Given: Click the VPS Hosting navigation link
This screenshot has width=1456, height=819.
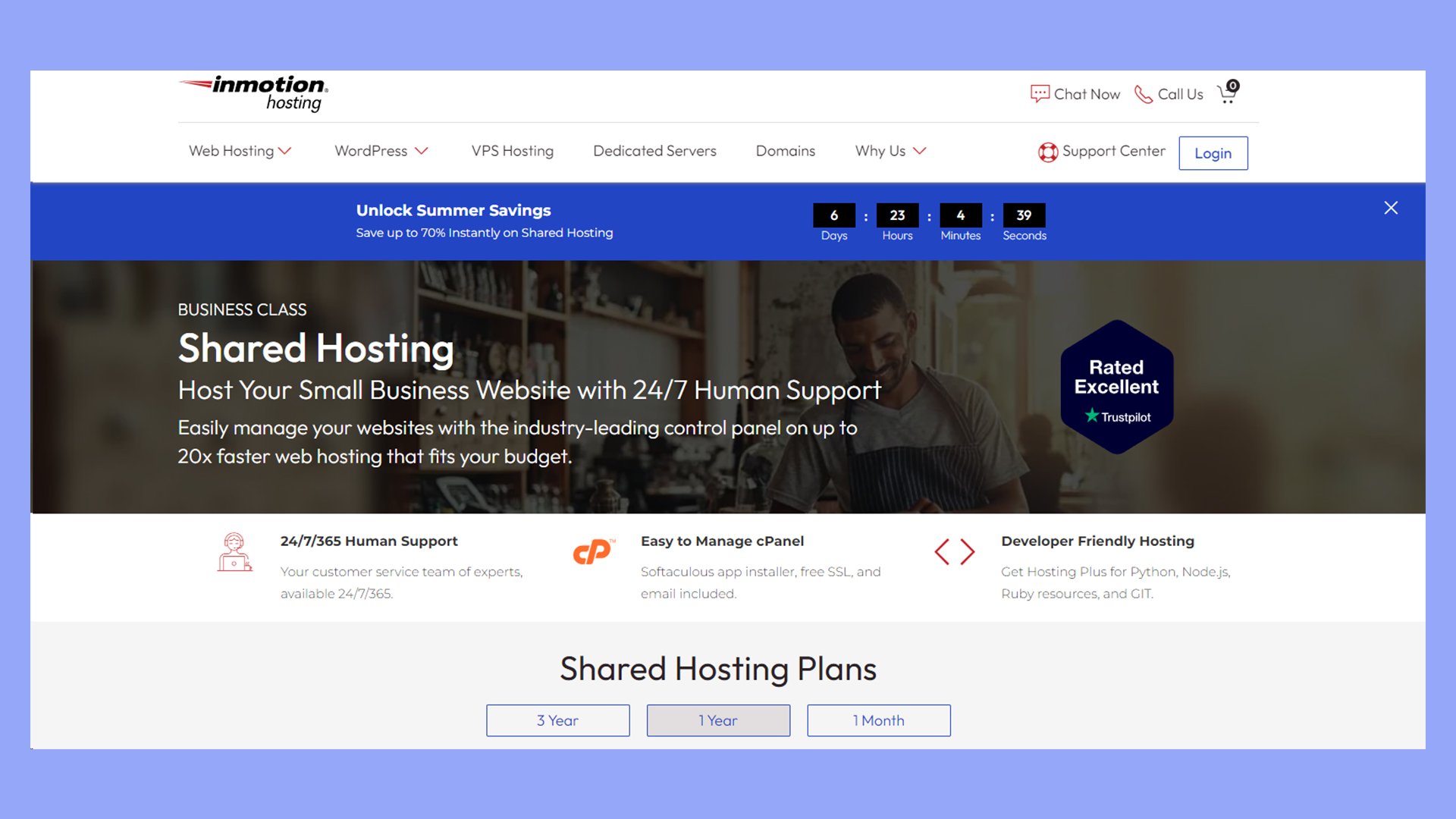Looking at the screenshot, I should click(x=511, y=151).
